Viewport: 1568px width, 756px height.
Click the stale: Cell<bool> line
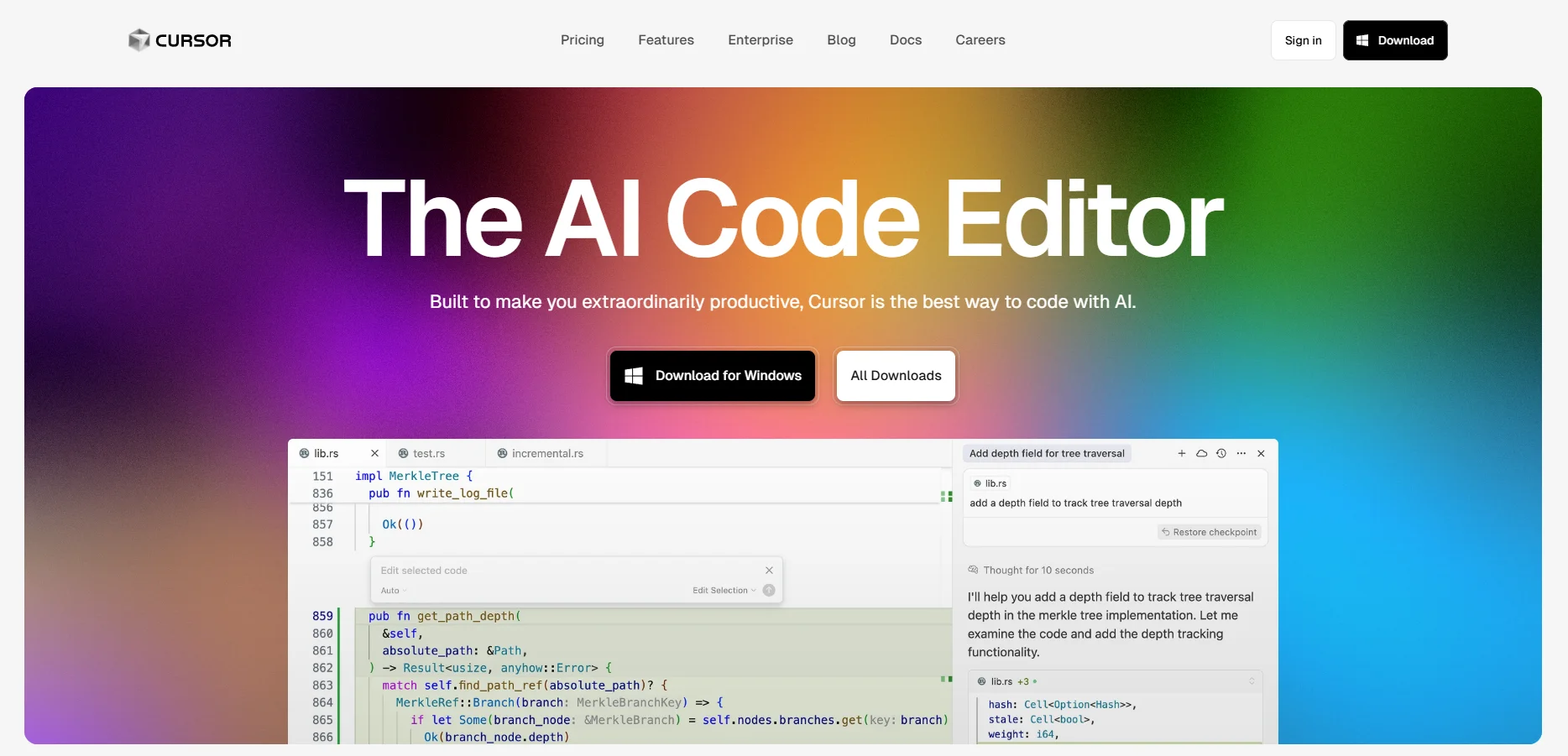(x=1041, y=720)
